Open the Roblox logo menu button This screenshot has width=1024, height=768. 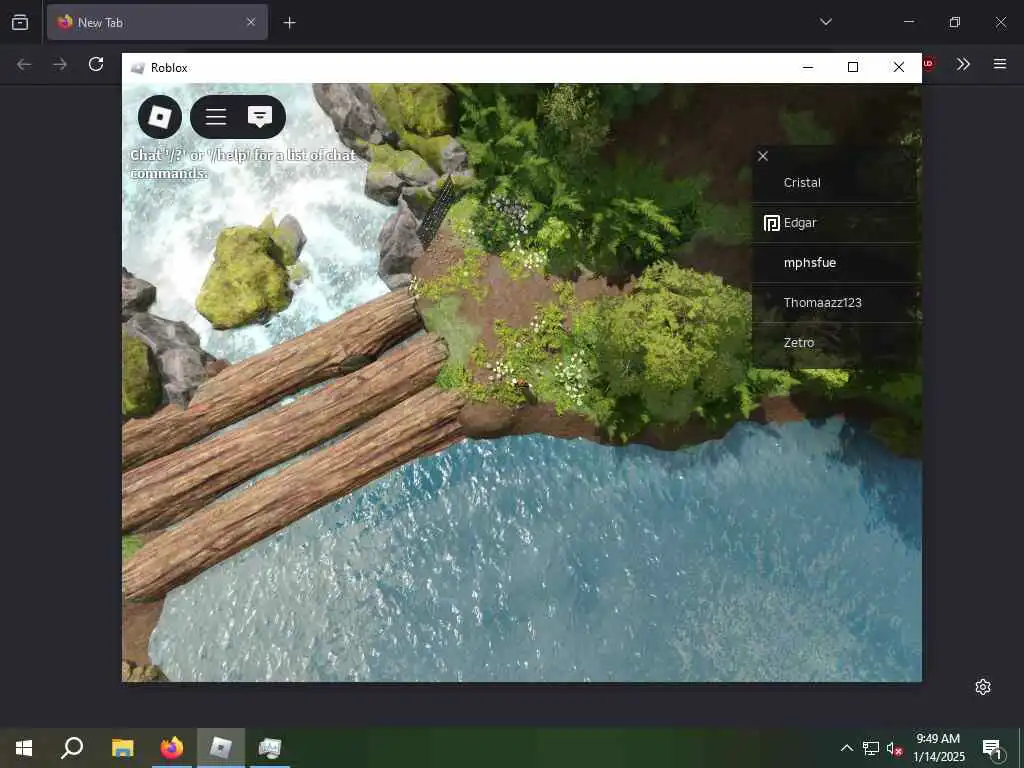pos(160,117)
